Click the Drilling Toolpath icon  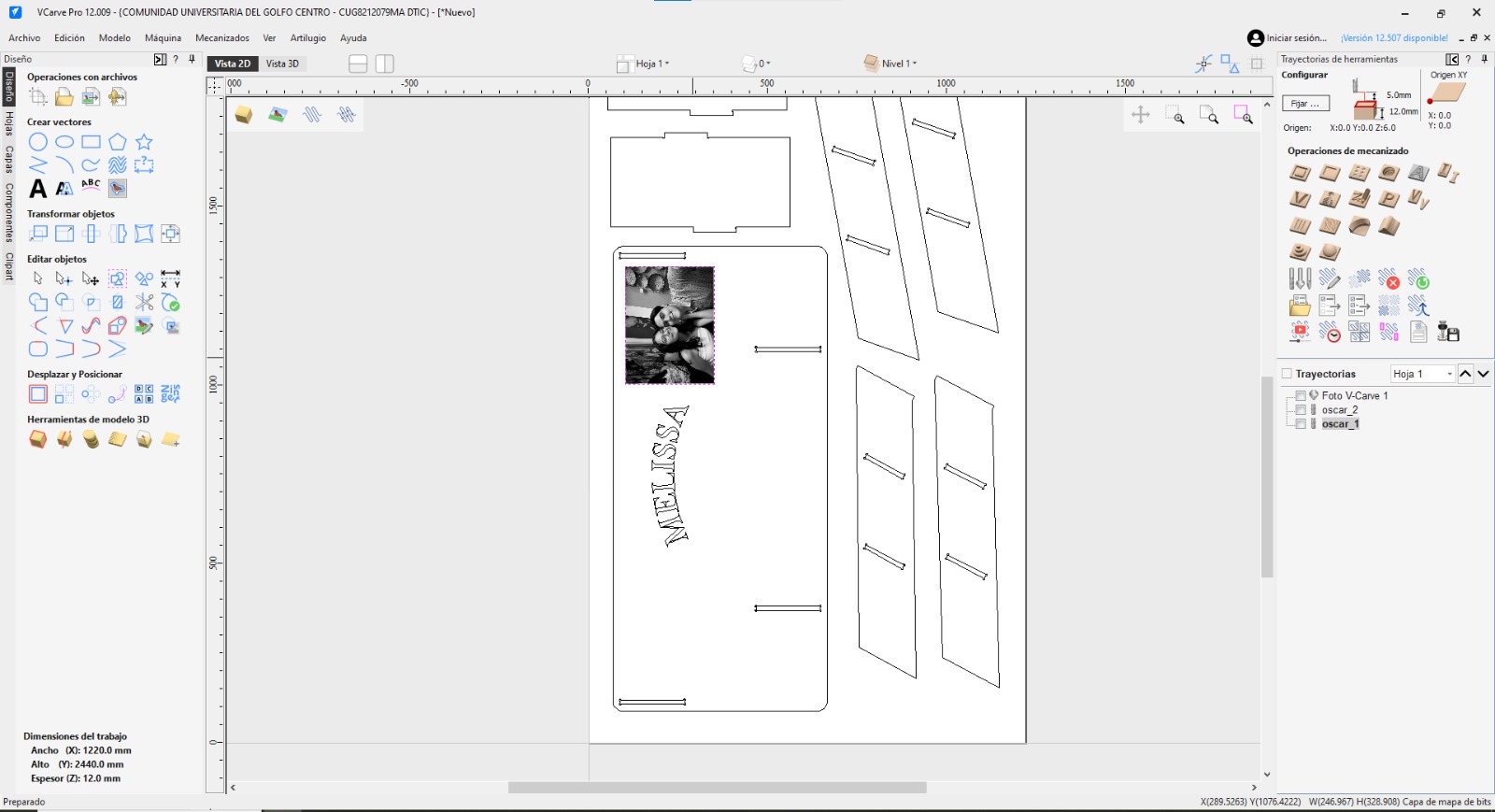[x=1360, y=173]
